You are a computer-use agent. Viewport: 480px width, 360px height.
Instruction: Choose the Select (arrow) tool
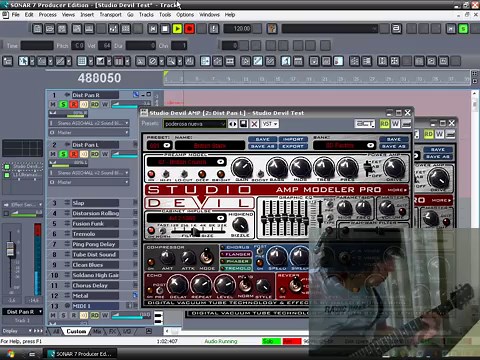click(23, 61)
